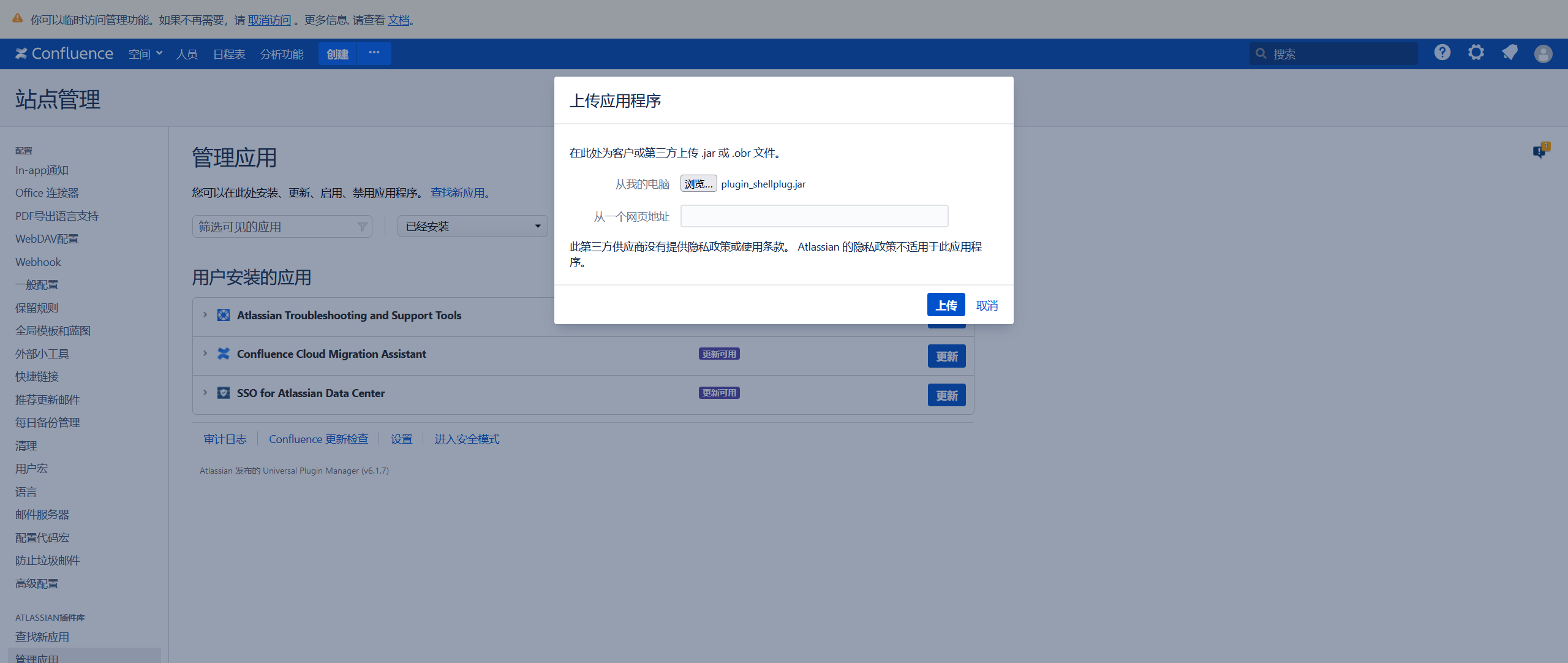Open WebDAV配置 in sidebar
Screen dimensions: 1568x663
coord(47,238)
